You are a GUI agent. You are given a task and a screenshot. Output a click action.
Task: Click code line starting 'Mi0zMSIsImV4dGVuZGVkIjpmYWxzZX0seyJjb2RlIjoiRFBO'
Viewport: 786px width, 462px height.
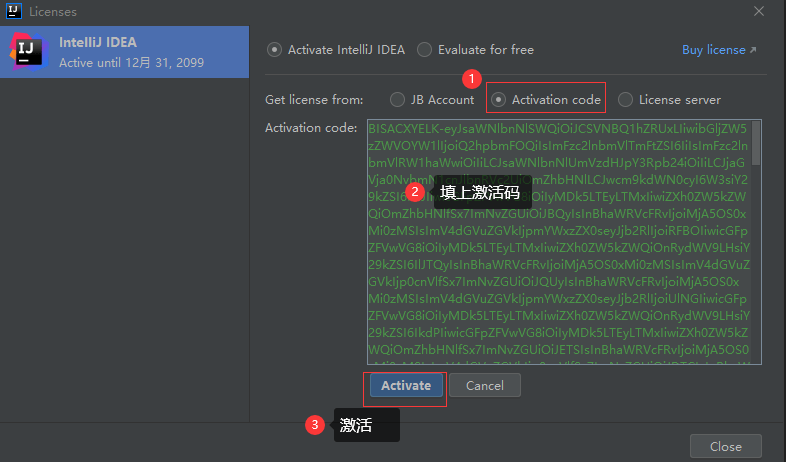click(557, 230)
